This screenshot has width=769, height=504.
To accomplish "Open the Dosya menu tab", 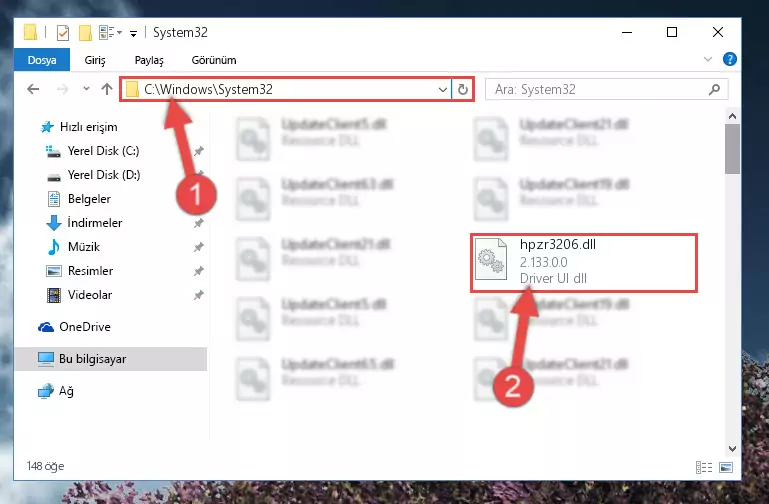I will (42, 60).
